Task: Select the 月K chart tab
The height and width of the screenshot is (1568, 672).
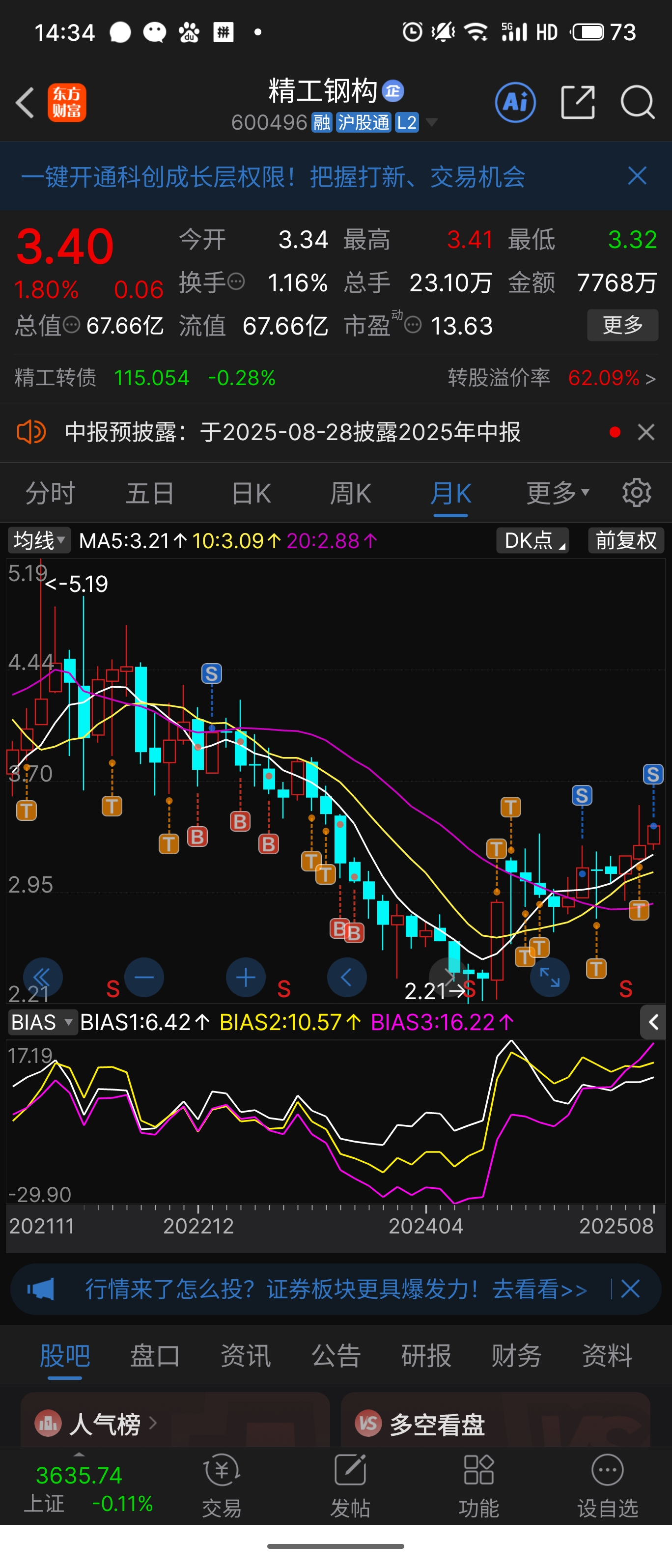Action: click(450, 493)
